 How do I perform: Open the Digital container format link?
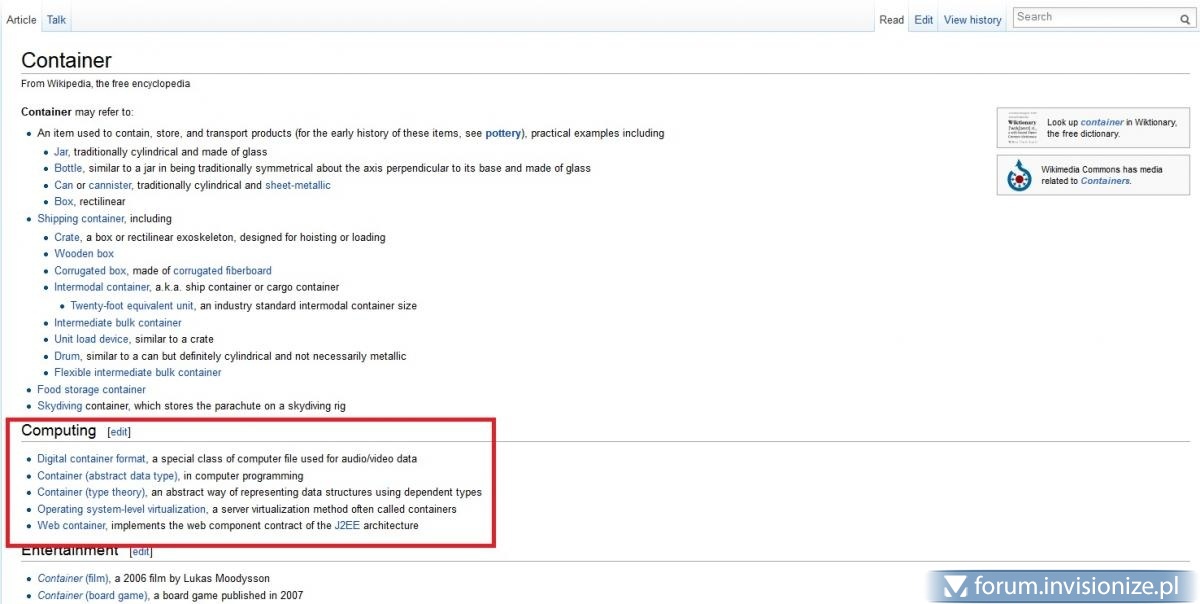[x=91, y=458]
